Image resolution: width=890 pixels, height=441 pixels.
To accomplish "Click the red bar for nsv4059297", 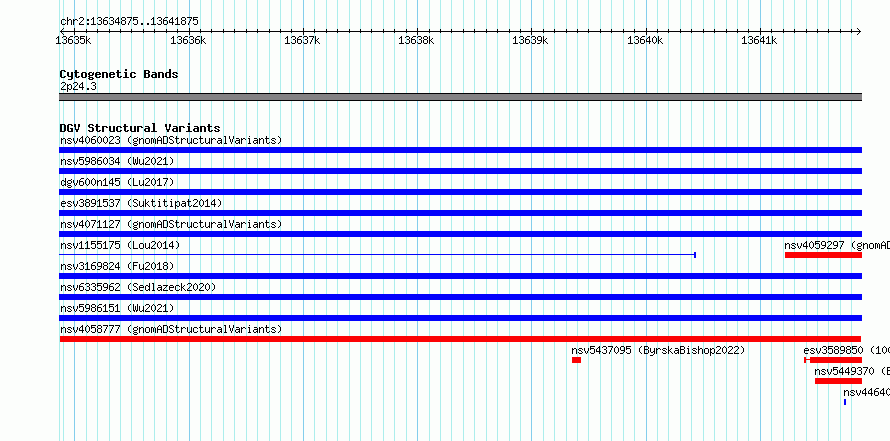I will coord(823,255).
